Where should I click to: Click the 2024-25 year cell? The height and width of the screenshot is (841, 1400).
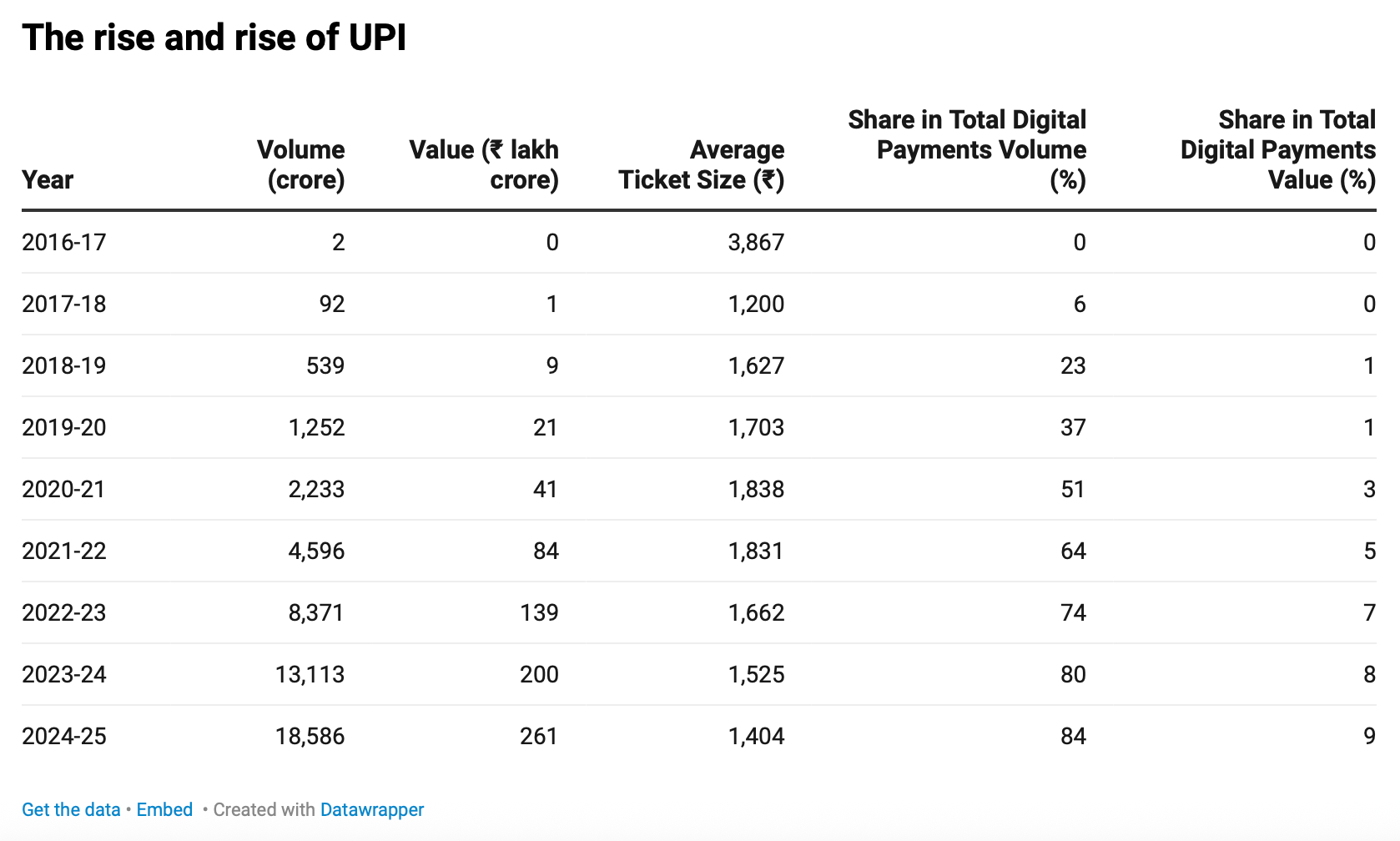[64, 736]
